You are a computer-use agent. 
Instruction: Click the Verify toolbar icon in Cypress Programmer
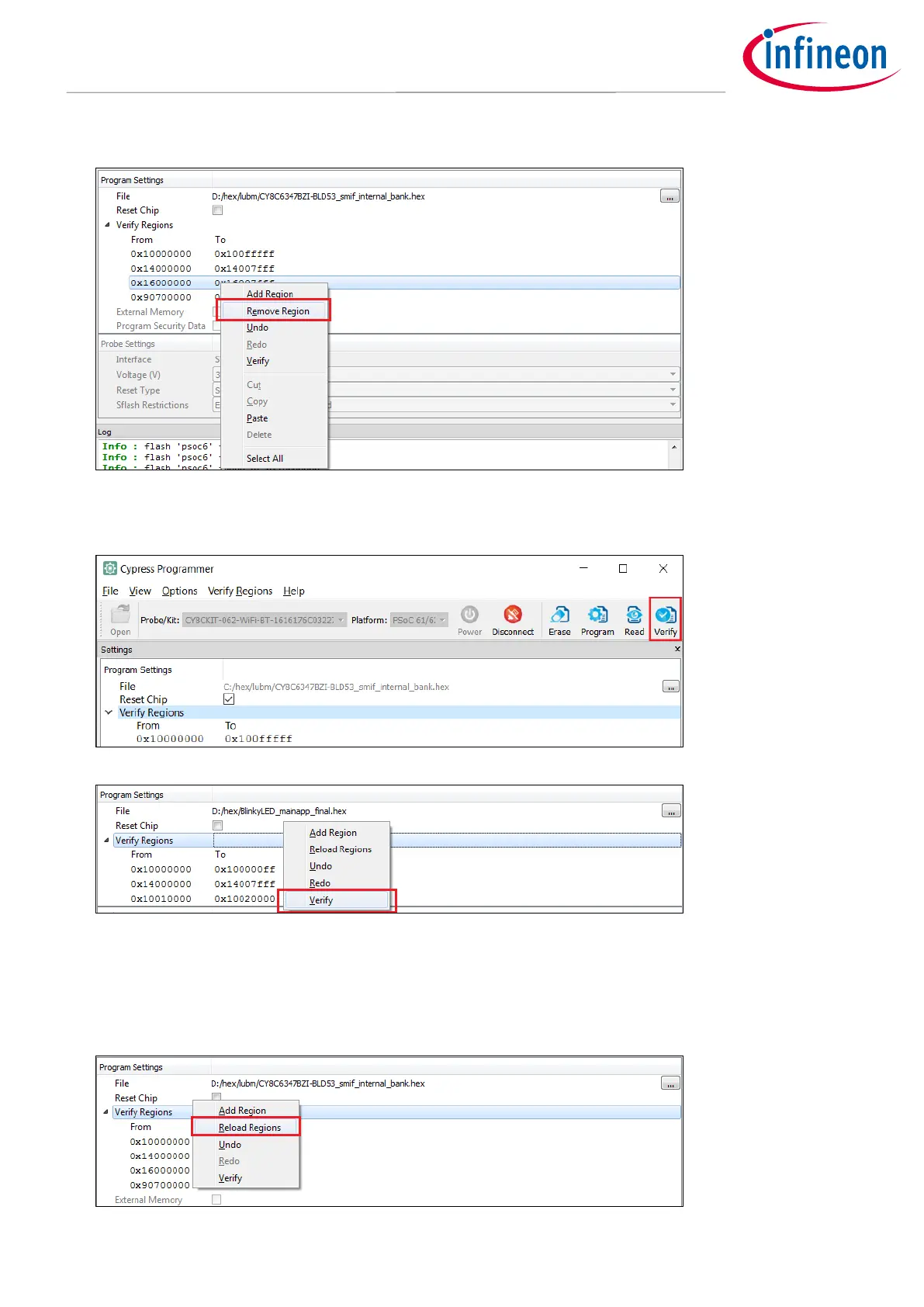tap(666, 615)
